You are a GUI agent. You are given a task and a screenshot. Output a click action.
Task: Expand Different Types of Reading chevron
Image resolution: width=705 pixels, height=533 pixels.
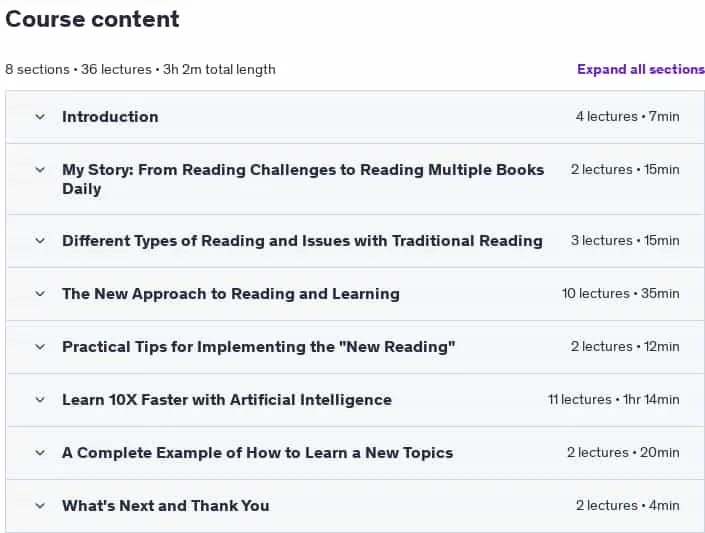[40, 241]
